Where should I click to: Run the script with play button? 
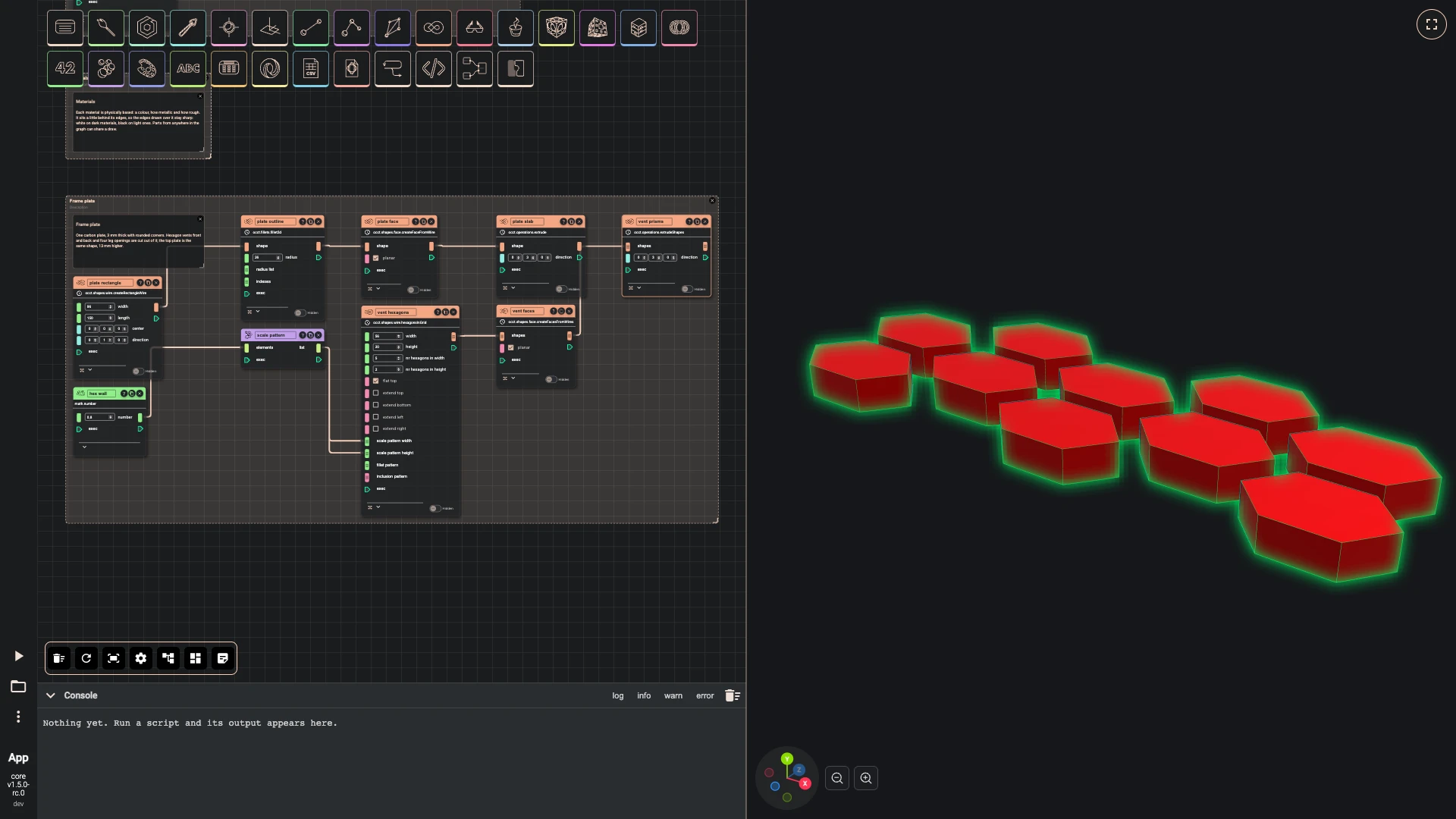point(19,656)
